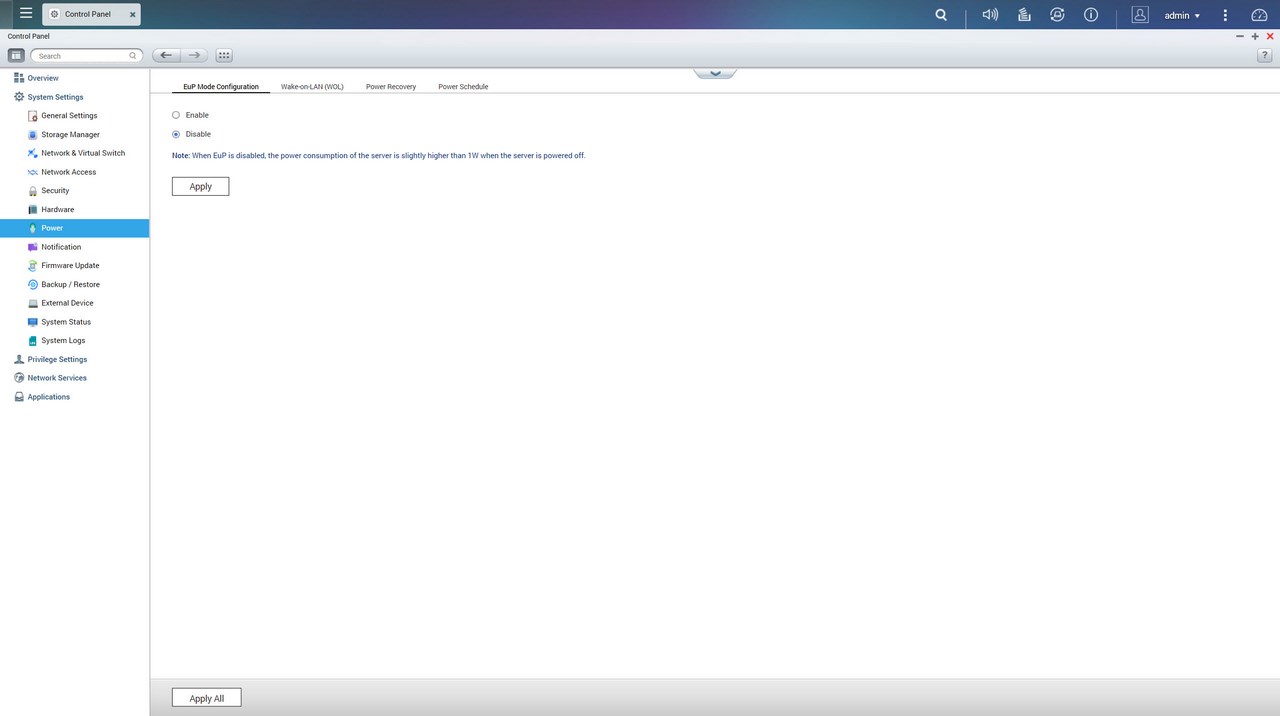Switch to Power Schedule tab
Viewport: 1280px width, 716px height.
[x=463, y=87]
